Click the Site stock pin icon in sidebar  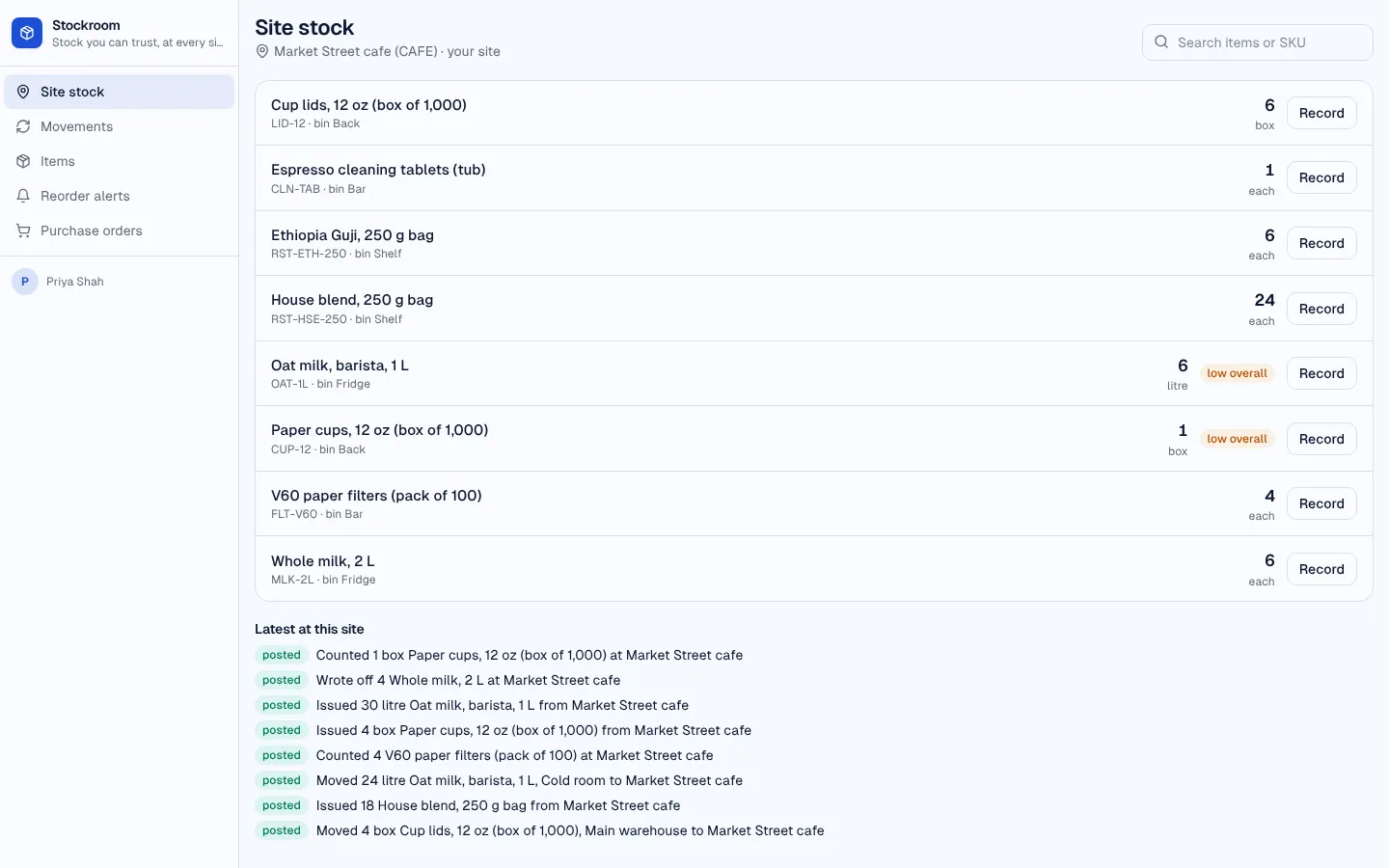(23, 92)
